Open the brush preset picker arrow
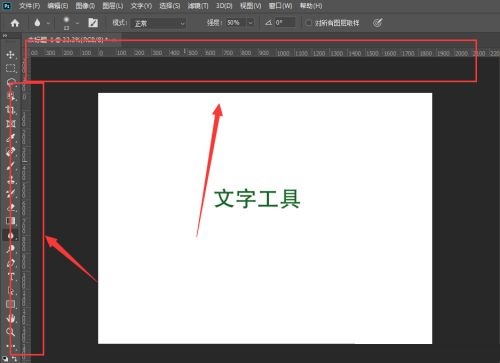Viewport: 500px width, 363px height. tap(77, 23)
